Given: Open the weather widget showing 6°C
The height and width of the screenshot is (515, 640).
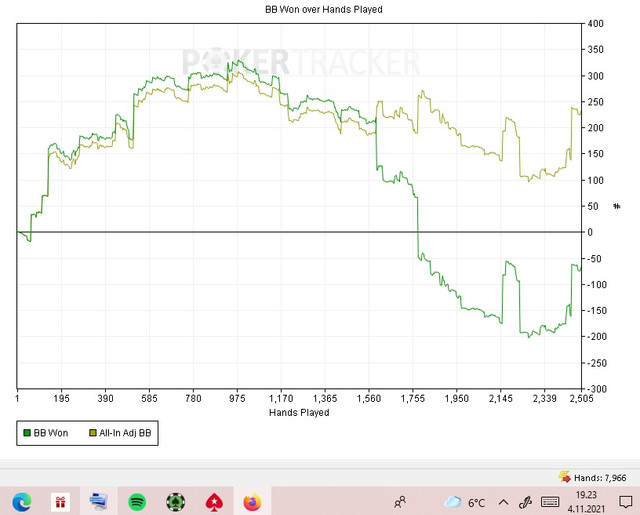Looking at the screenshot, I should [465, 502].
